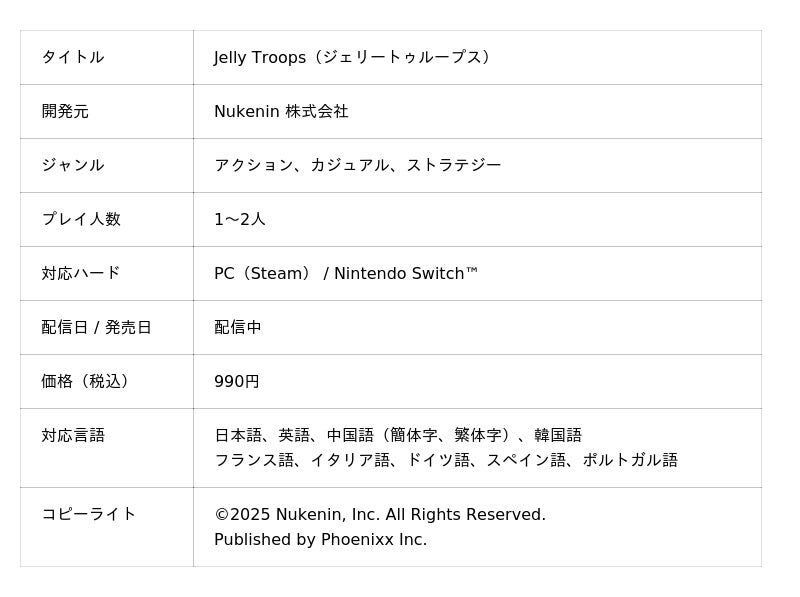Click the 配信日 / 発売日 label cell
The height and width of the screenshot is (597, 800).
[97, 327]
